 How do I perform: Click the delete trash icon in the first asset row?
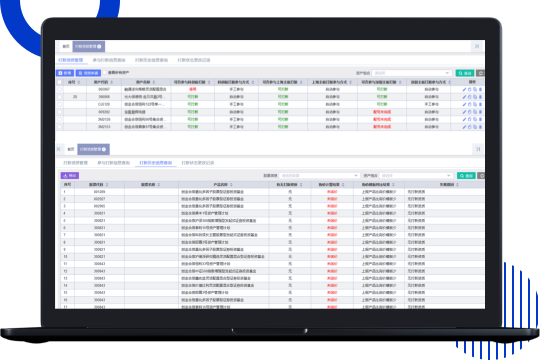[480, 89]
